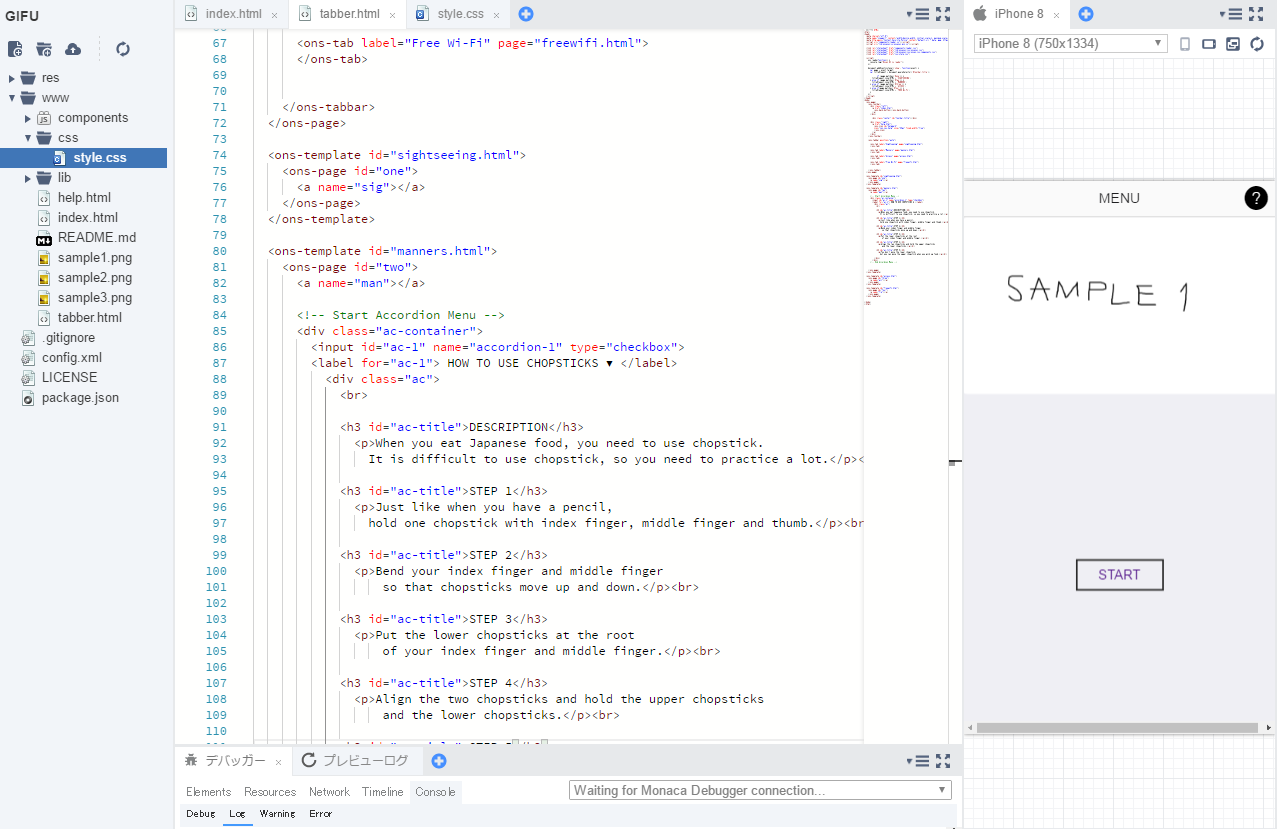Image resolution: width=1277 pixels, height=829 pixels.
Task: Click the code minimap overview
Action: point(905,165)
